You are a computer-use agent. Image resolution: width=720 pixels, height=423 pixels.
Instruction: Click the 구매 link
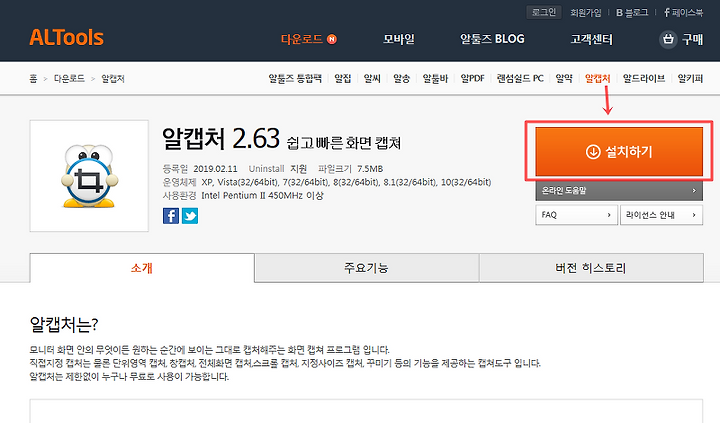click(x=692, y=39)
